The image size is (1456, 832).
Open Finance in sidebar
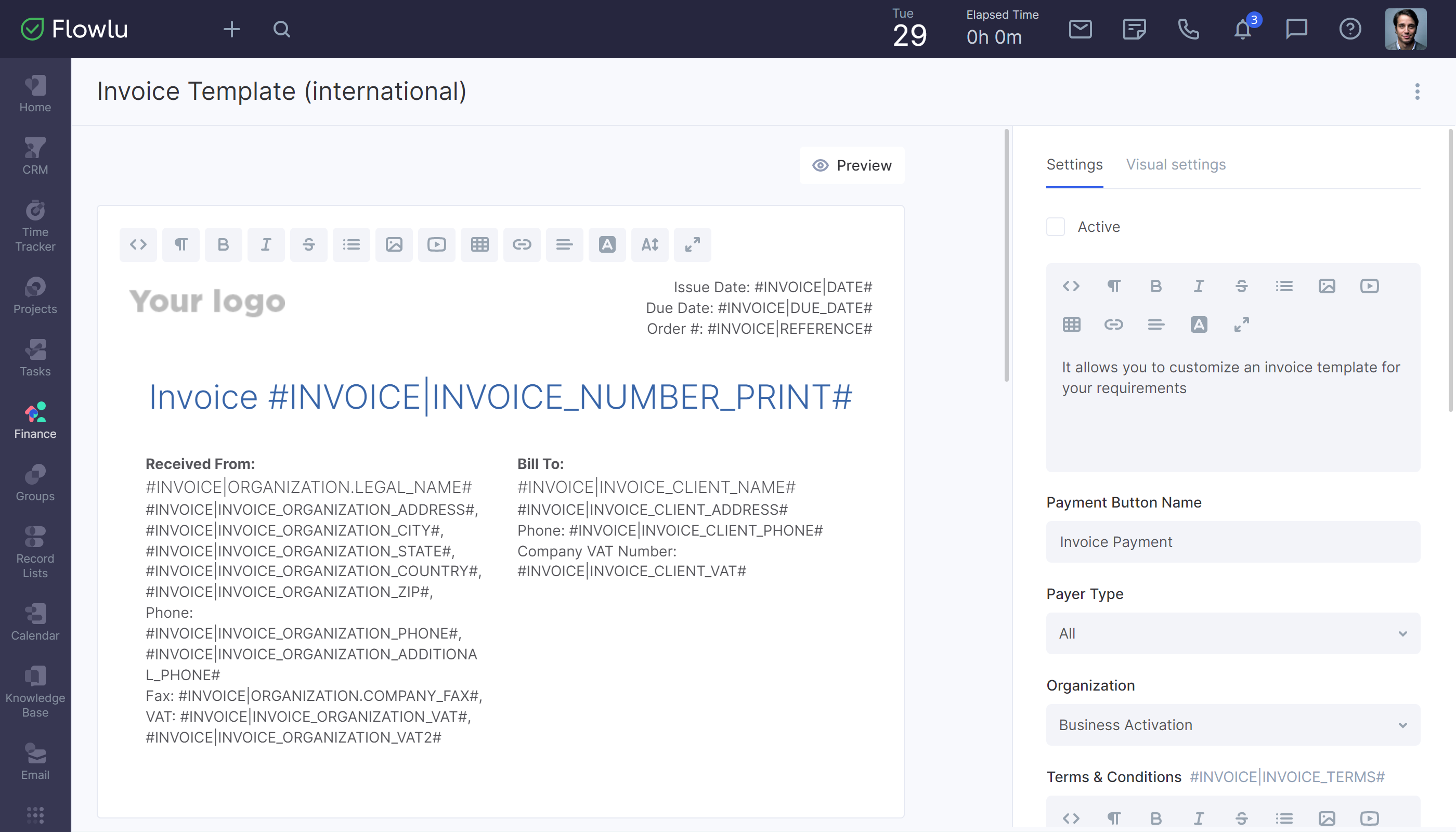click(35, 421)
